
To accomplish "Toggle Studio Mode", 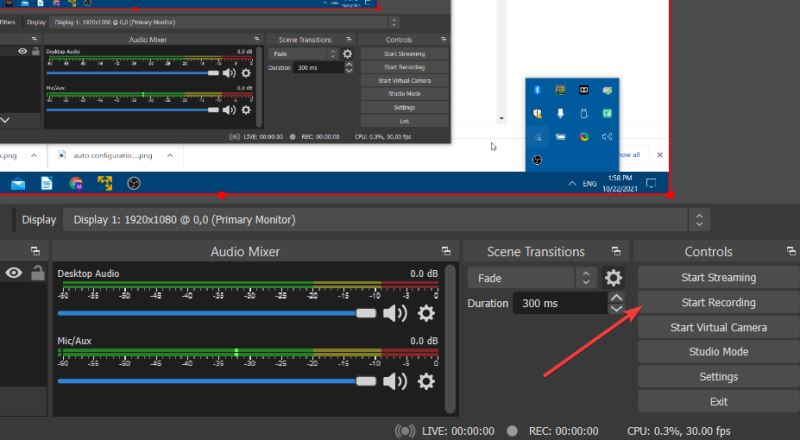I will pos(718,352).
